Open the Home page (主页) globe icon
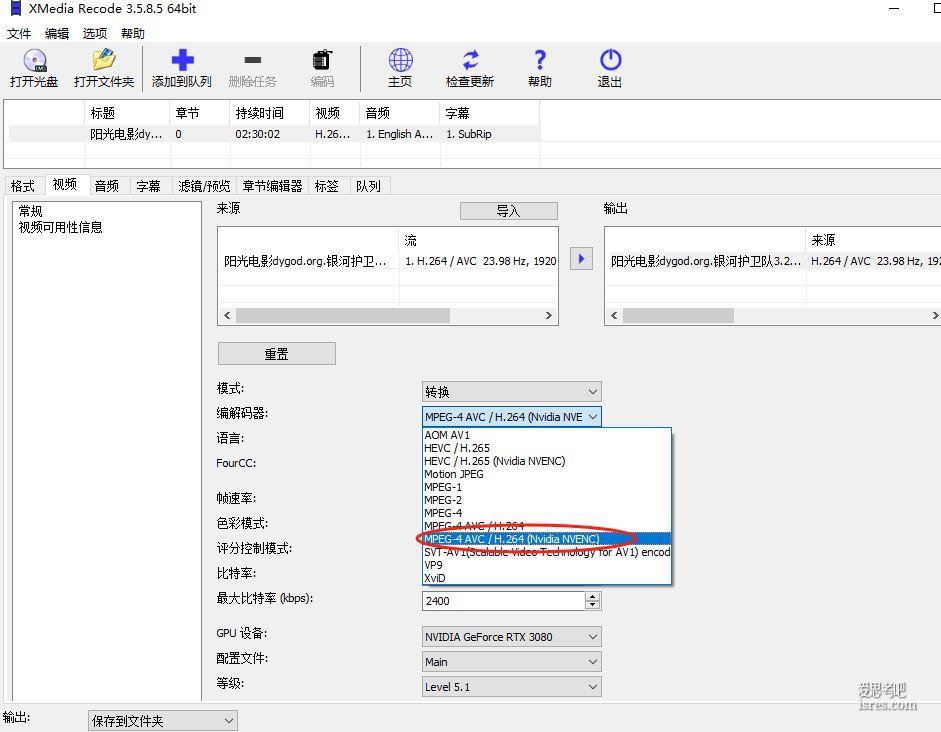Viewport: 941px width, 732px height. click(400, 60)
